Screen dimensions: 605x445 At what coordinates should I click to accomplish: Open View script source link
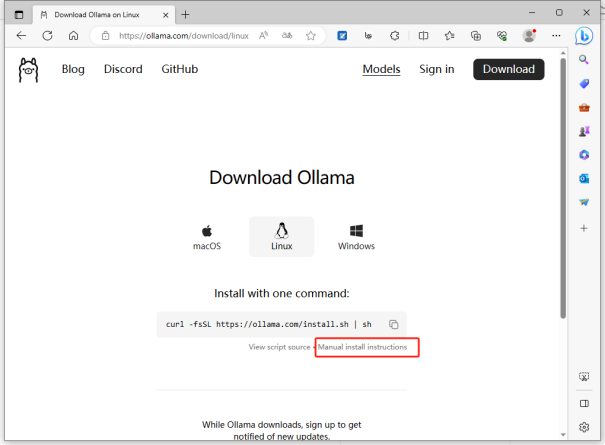[x=279, y=347]
